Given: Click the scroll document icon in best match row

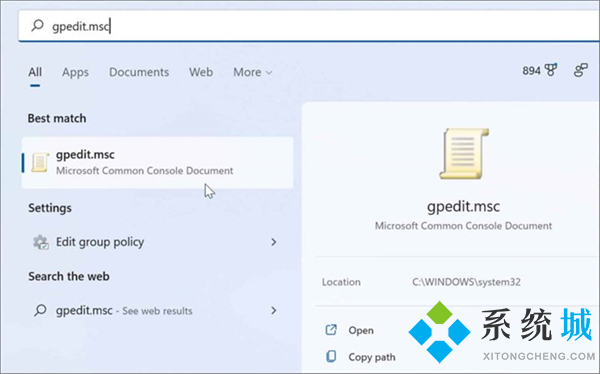Looking at the screenshot, I should pos(40,162).
